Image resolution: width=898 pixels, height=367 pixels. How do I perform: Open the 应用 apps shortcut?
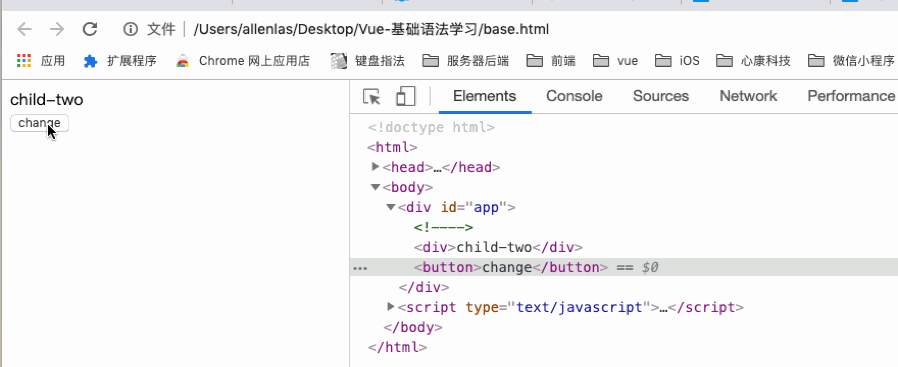41,61
